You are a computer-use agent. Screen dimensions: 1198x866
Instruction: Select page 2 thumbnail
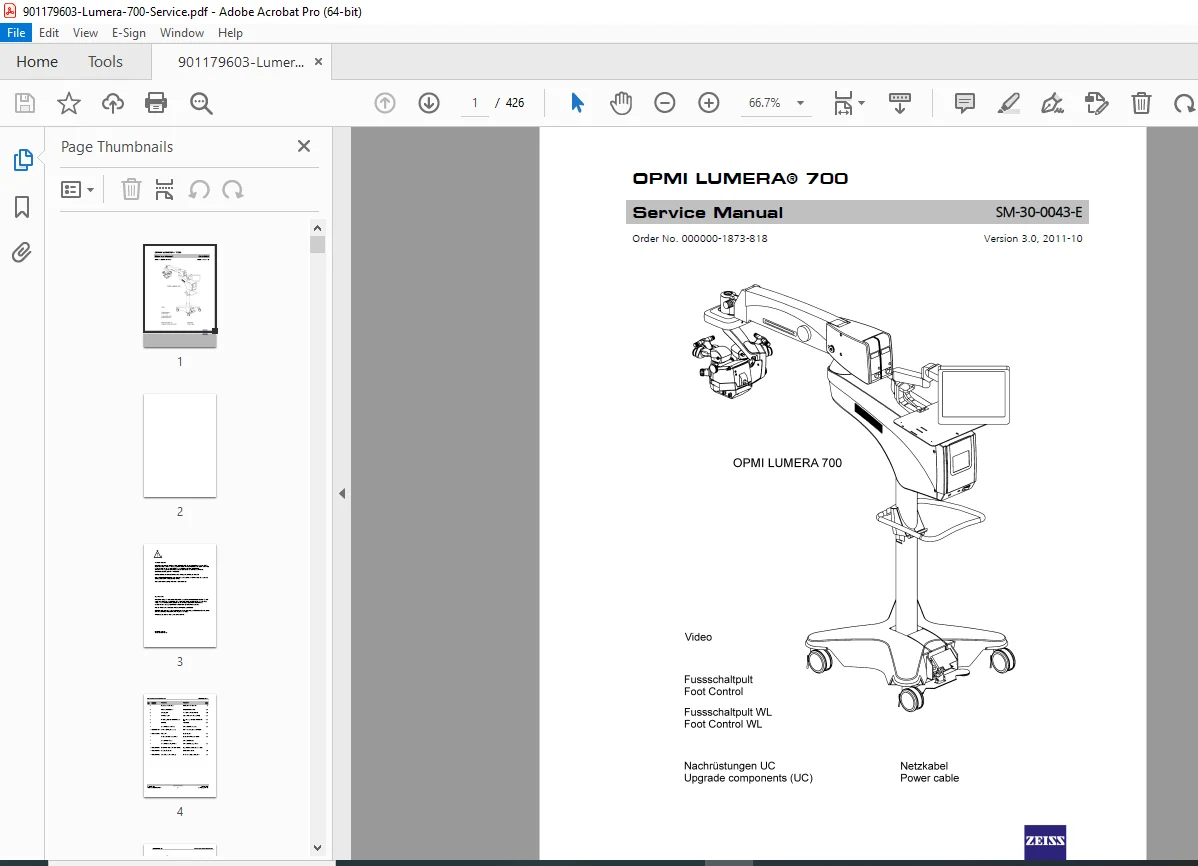coord(180,446)
